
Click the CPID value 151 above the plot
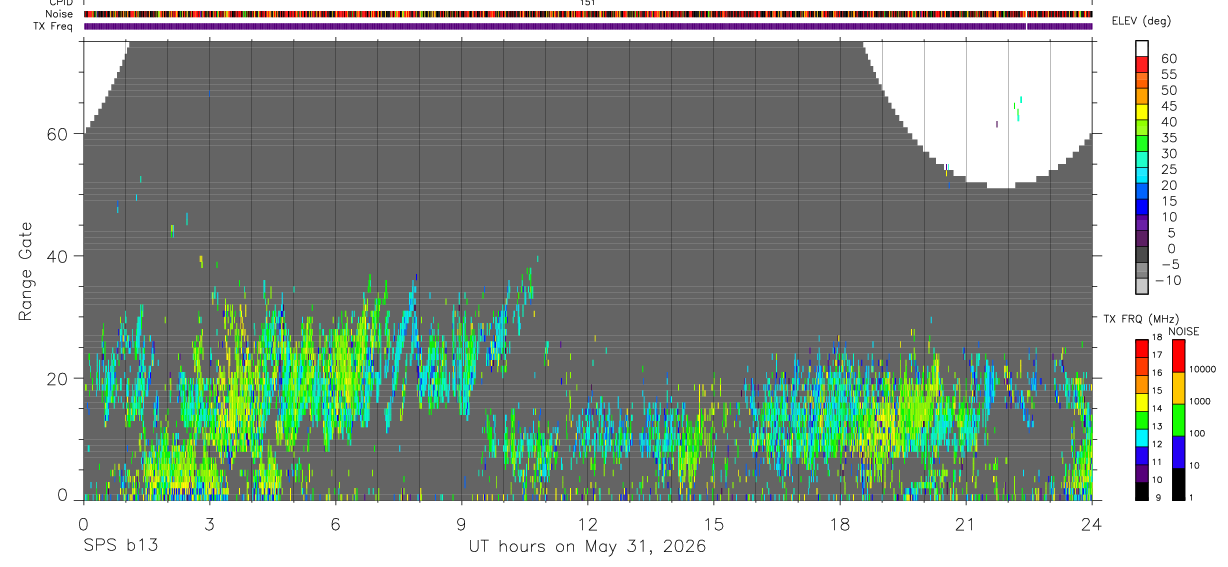(588, 3)
